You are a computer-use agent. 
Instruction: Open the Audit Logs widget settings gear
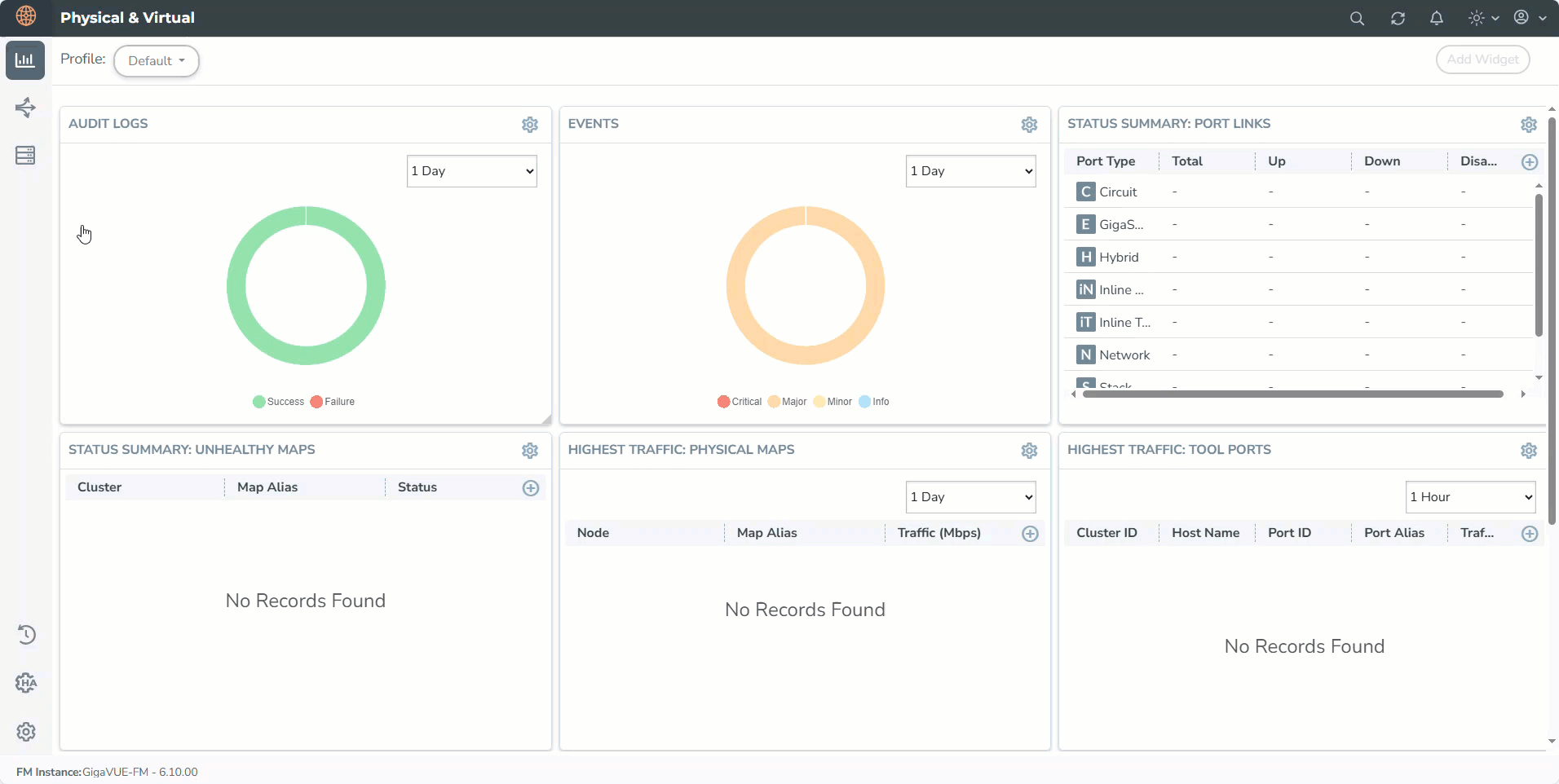530,125
